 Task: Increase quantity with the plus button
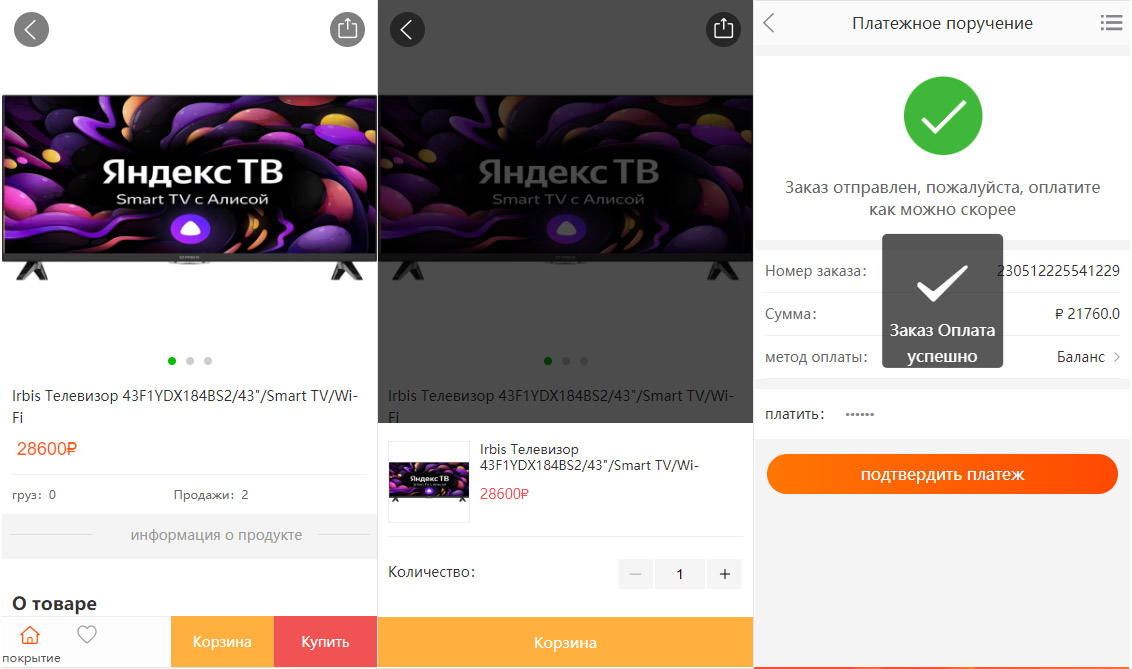(x=725, y=574)
